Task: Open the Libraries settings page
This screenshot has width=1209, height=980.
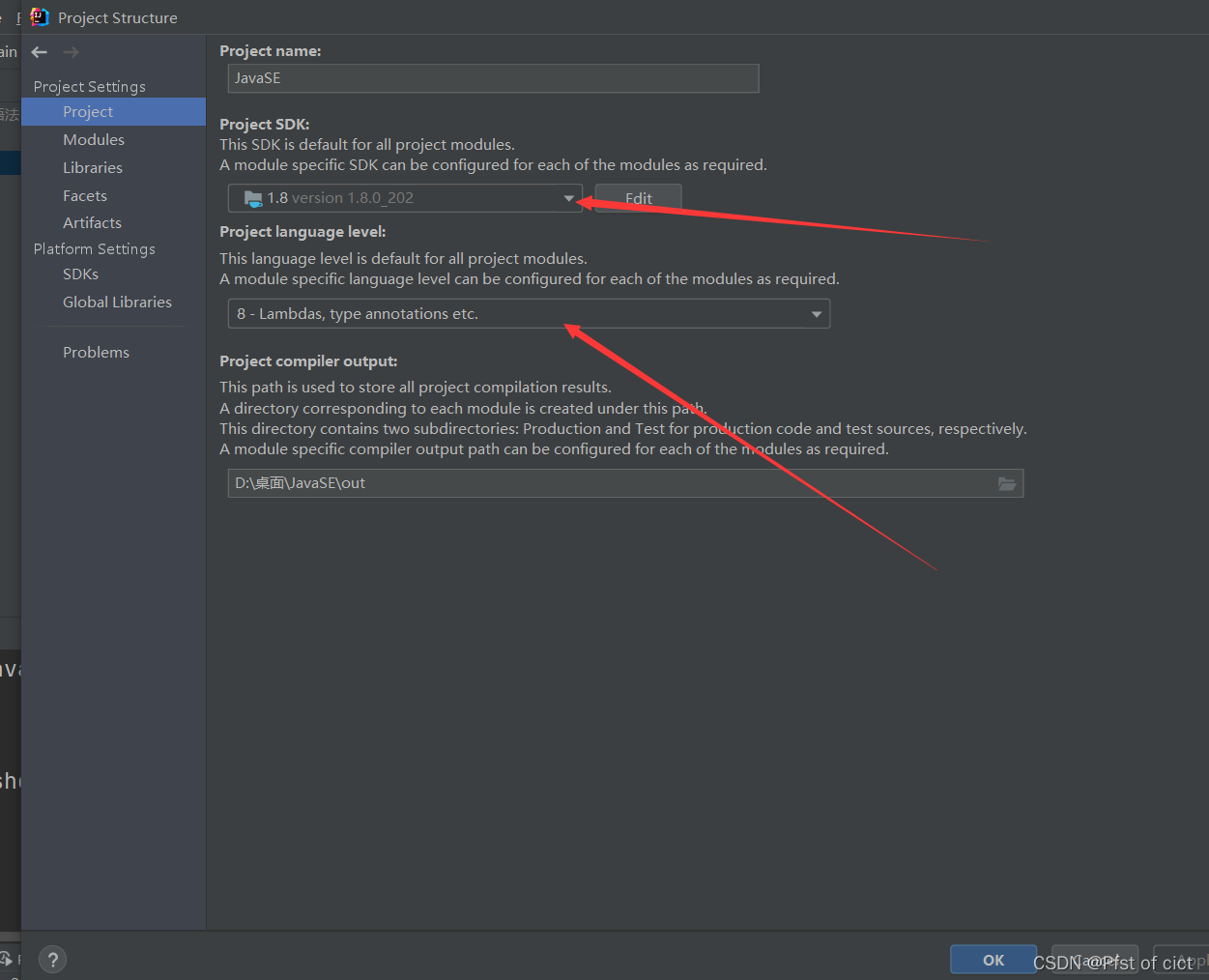Action: pyautogui.click(x=93, y=168)
